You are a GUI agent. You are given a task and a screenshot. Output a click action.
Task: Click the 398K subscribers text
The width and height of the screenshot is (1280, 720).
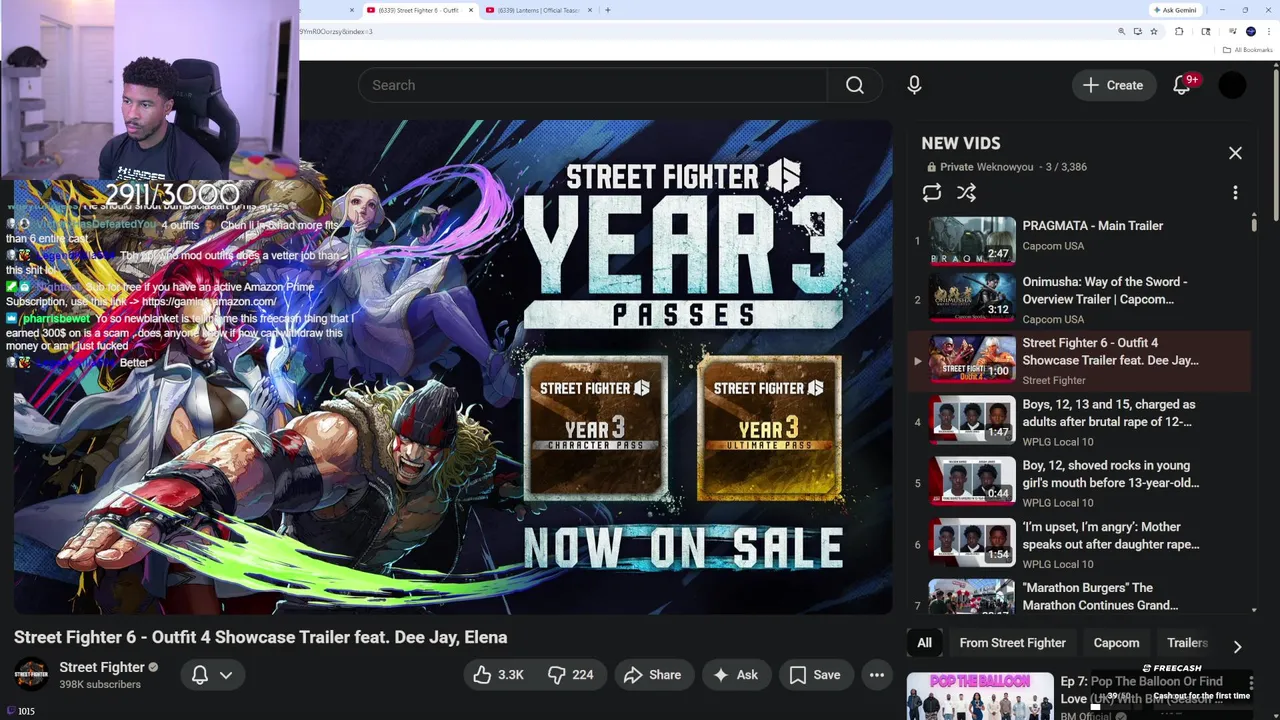click(100, 685)
